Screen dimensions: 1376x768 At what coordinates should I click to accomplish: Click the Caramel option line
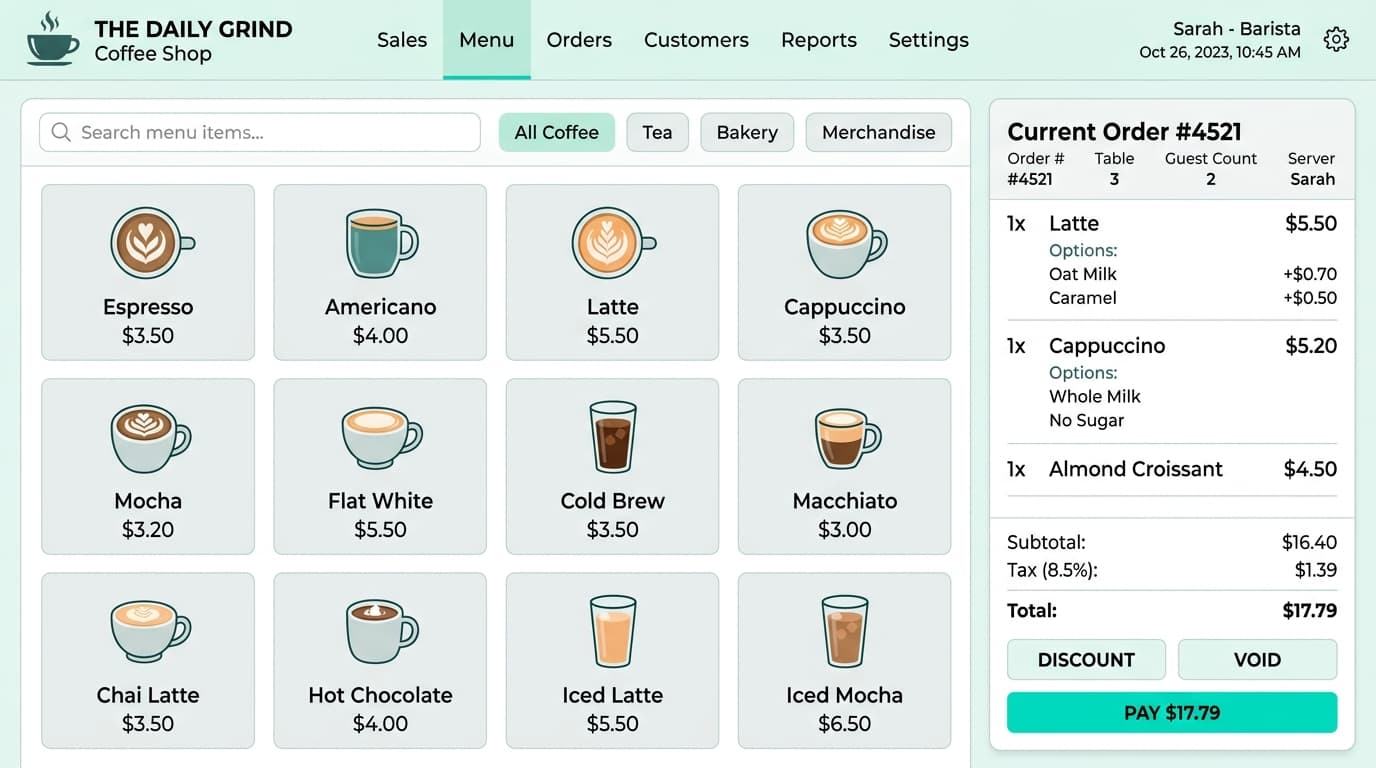pos(1193,298)
